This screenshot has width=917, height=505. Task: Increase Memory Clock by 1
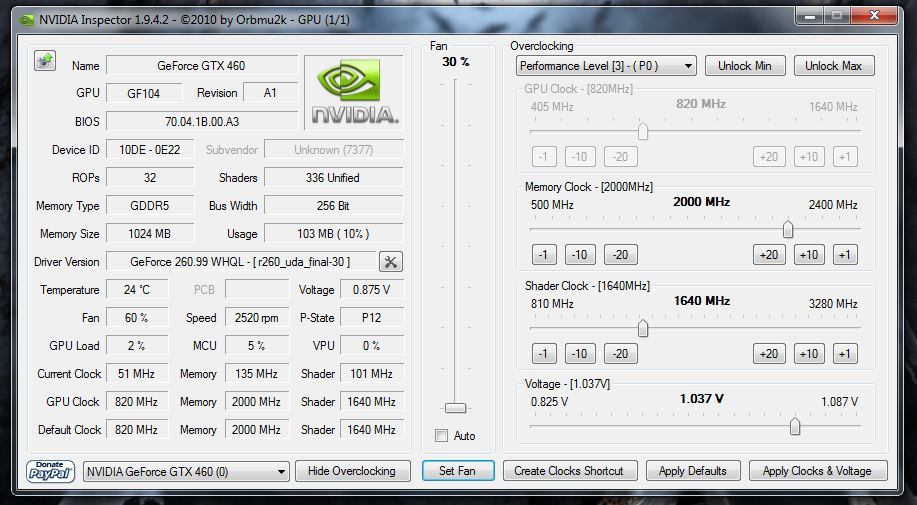click(x=844, y=255)
